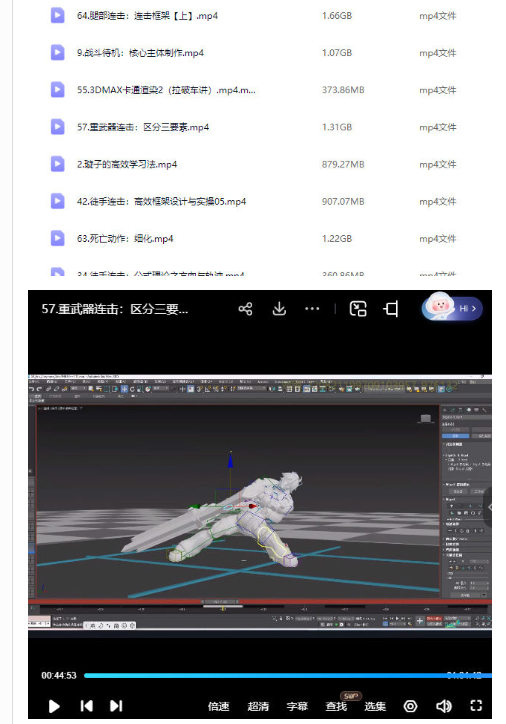Click the player title 57.重武器连击
The height and width of the screenshot is (724, 506).
point(114,309)
